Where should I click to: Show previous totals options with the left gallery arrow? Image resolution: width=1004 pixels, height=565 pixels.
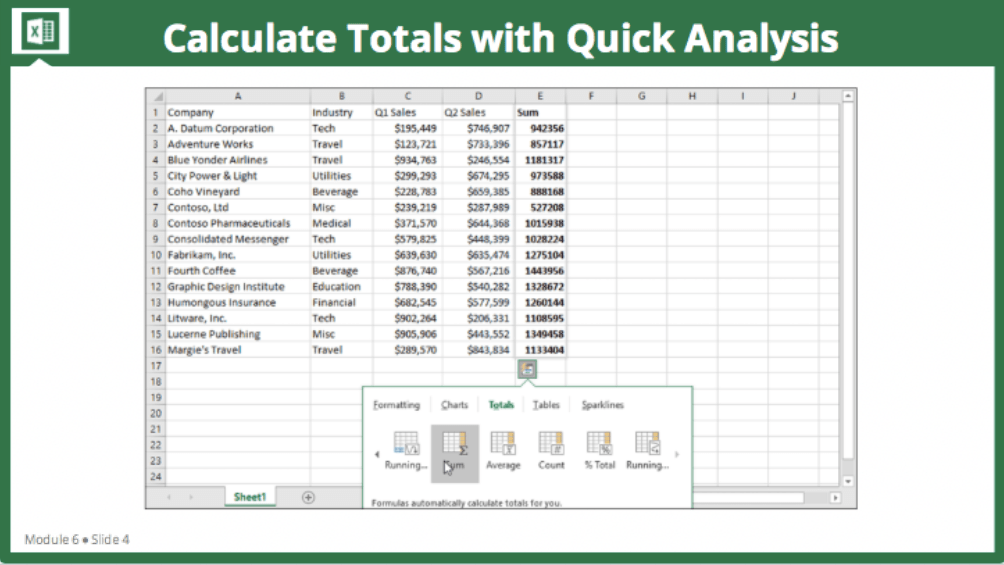(376, 454)
